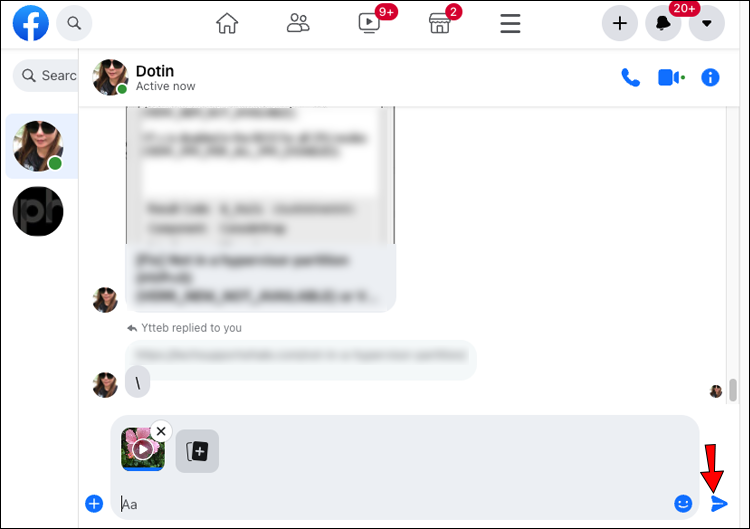The width and height of the screenshot is (750, 529).
Task: Open more actions with the blue plus icon
Action: pos(94,504)
